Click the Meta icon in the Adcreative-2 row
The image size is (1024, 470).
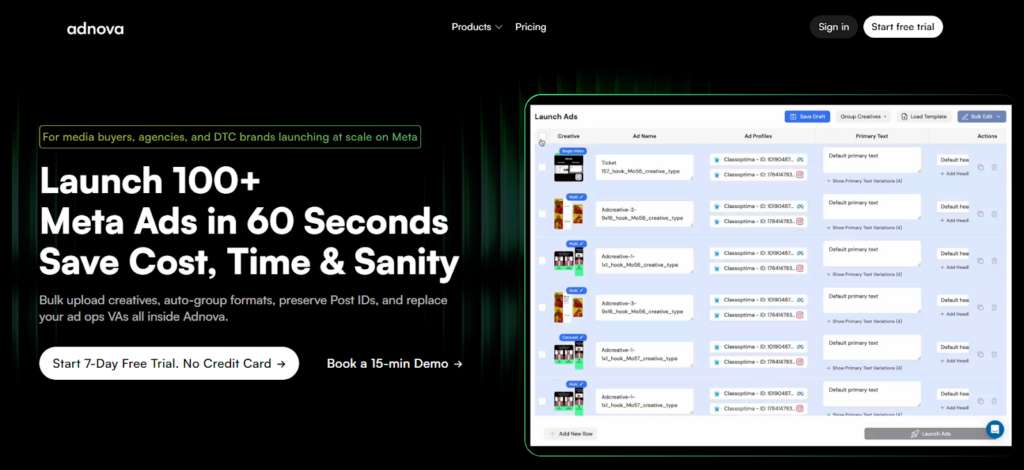tap(799, 206)
